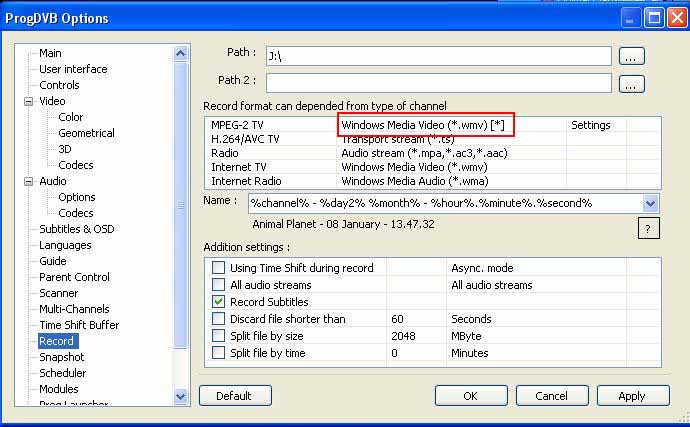The image size is (690, 427).
Task: Uncheck the Record Subtitles checkbox
Action: (218, 302)
